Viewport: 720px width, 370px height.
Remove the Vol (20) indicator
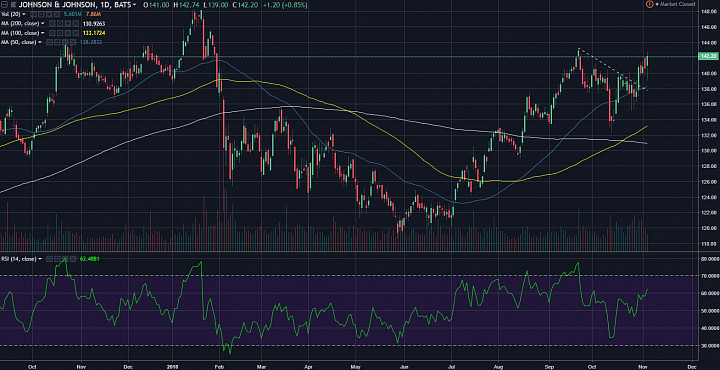click(56, 14)
